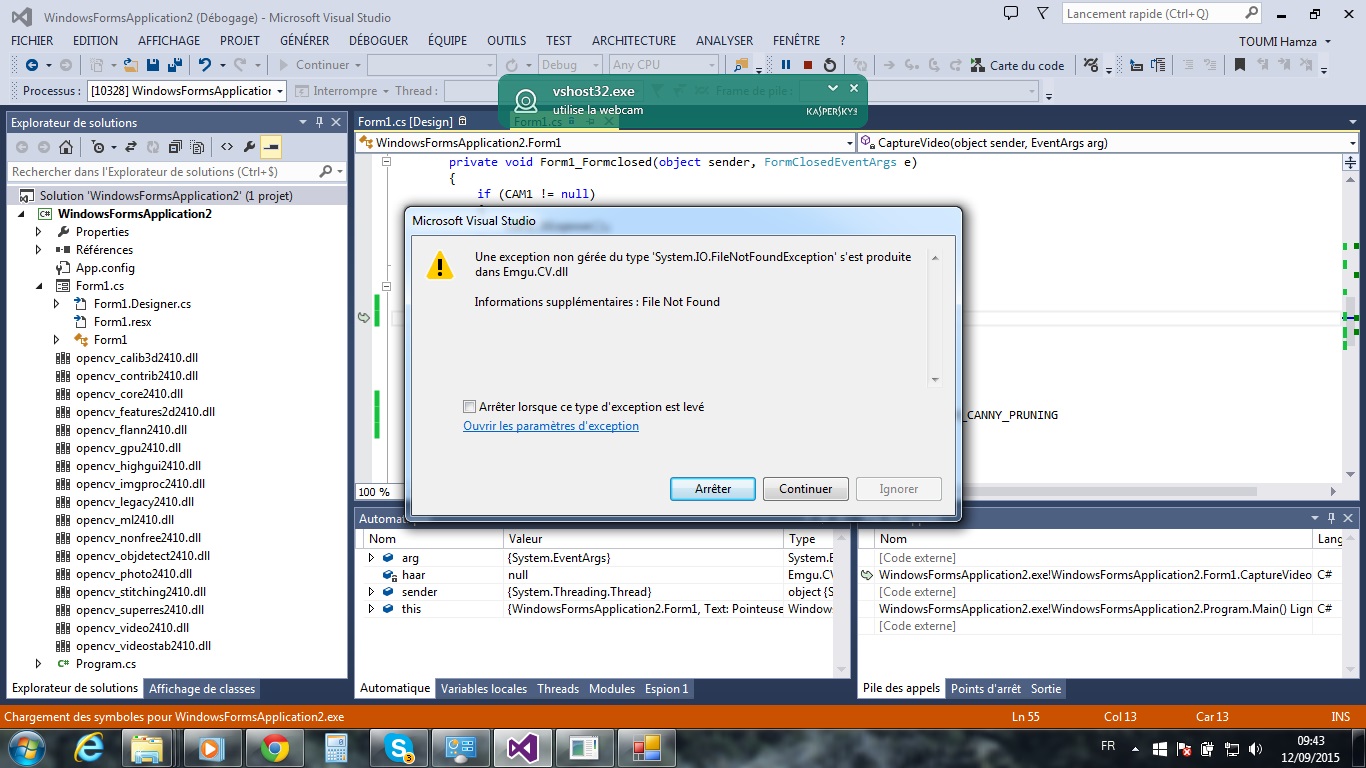Click the Collapse All icon in Solution Explorer
1366x768 pixels.
pos(175,147)
